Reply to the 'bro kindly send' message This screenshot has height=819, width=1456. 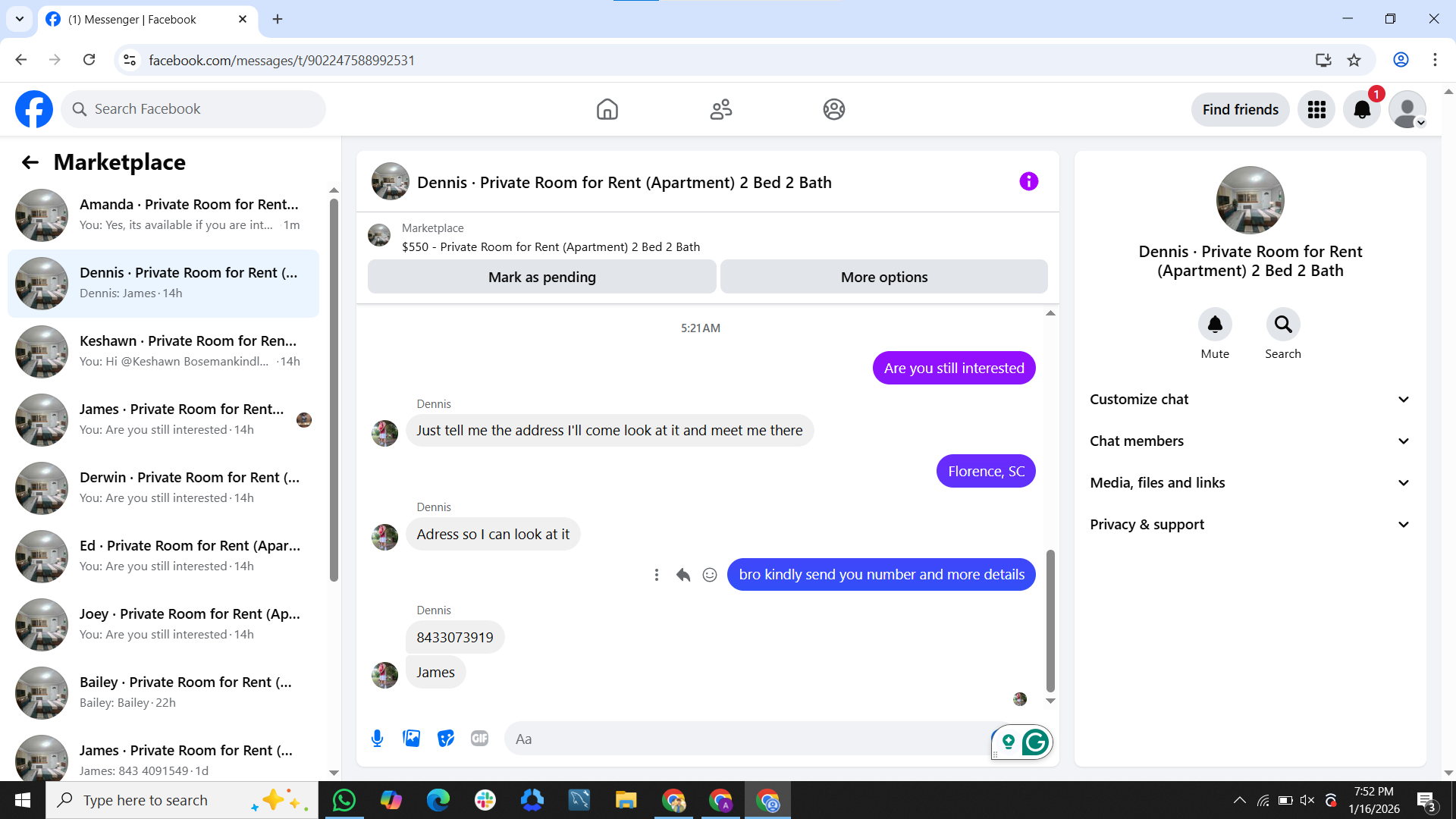[x=683, y=575]
